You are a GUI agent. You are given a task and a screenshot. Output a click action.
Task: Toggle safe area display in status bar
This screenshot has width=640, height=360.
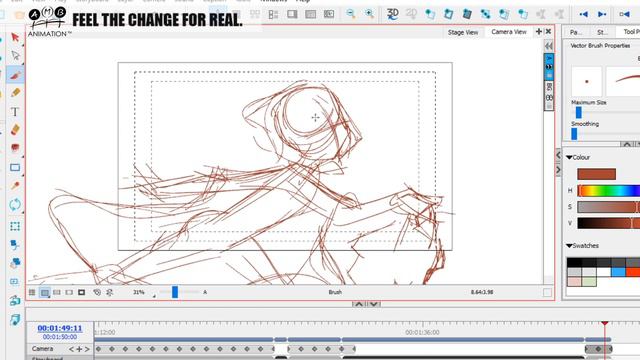click(x=44, y=292)
